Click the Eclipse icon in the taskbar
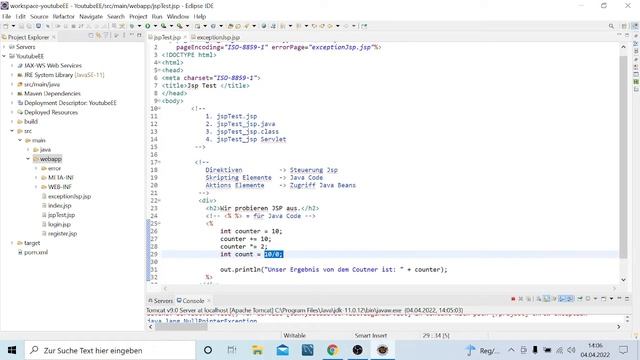The height and width of the screenshot is (360, 640). (382, 350)
